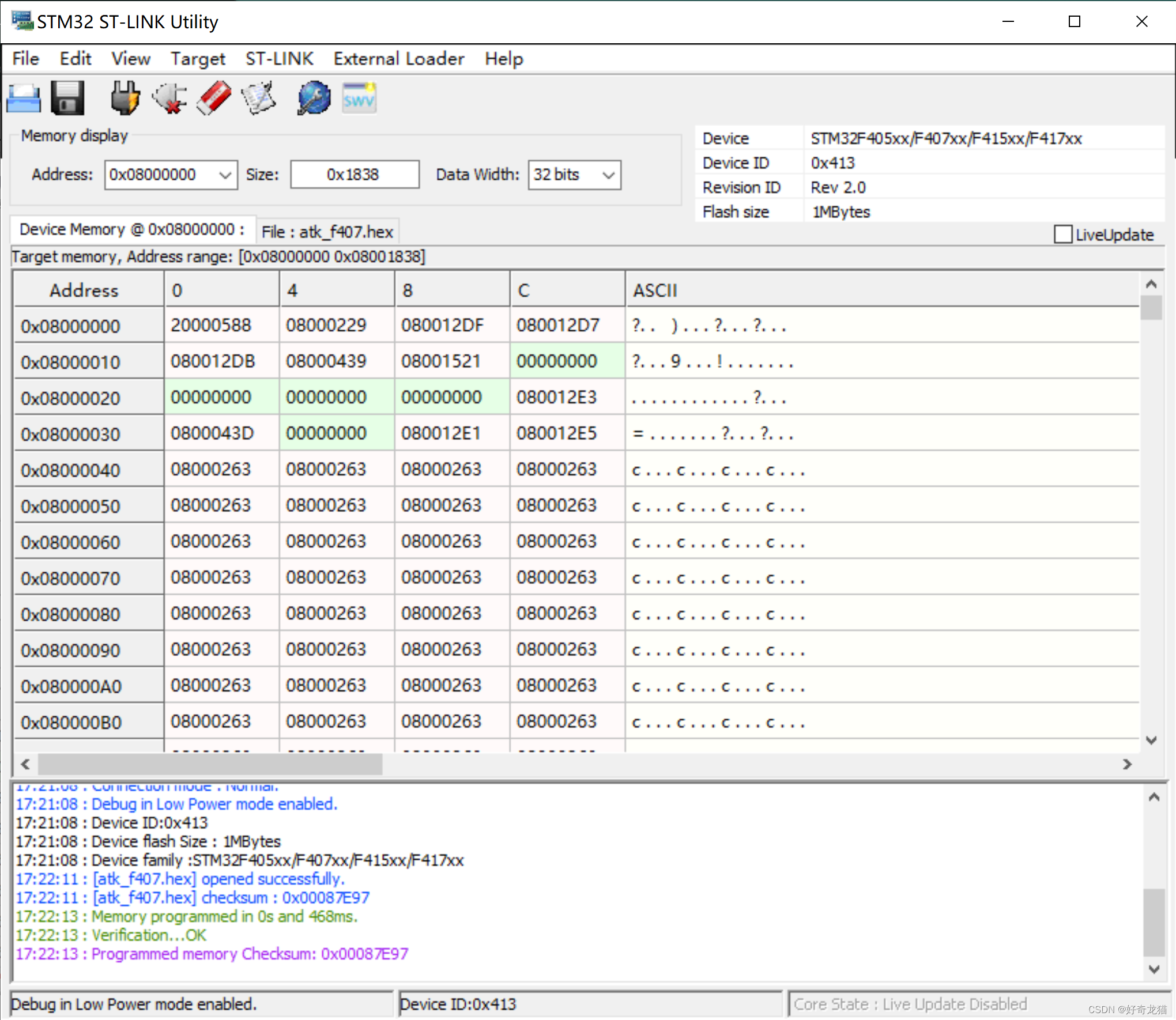
Task: Open the SWV viewer icon
Action: click(359, 99)
